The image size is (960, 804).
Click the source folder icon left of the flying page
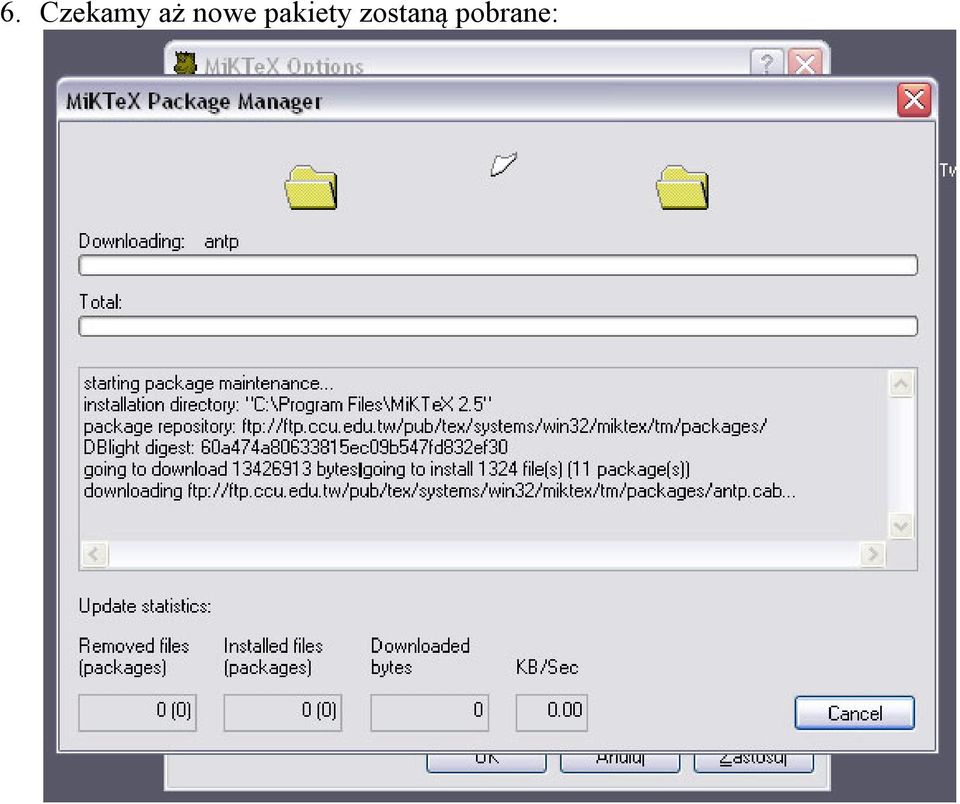click(x=311, y=187)
